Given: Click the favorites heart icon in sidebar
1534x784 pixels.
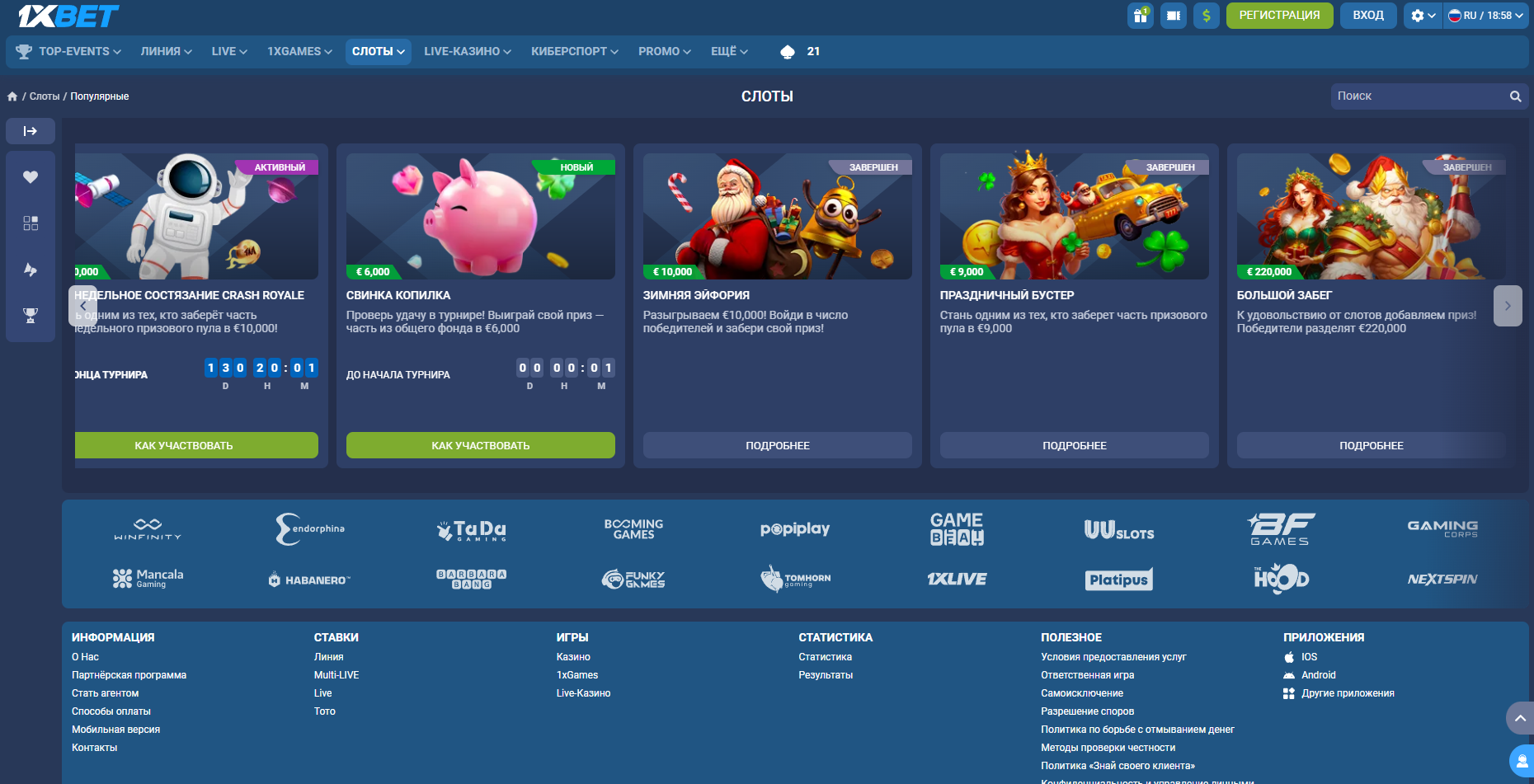Looking at the screenshot, I should click(x=31, y=177).
